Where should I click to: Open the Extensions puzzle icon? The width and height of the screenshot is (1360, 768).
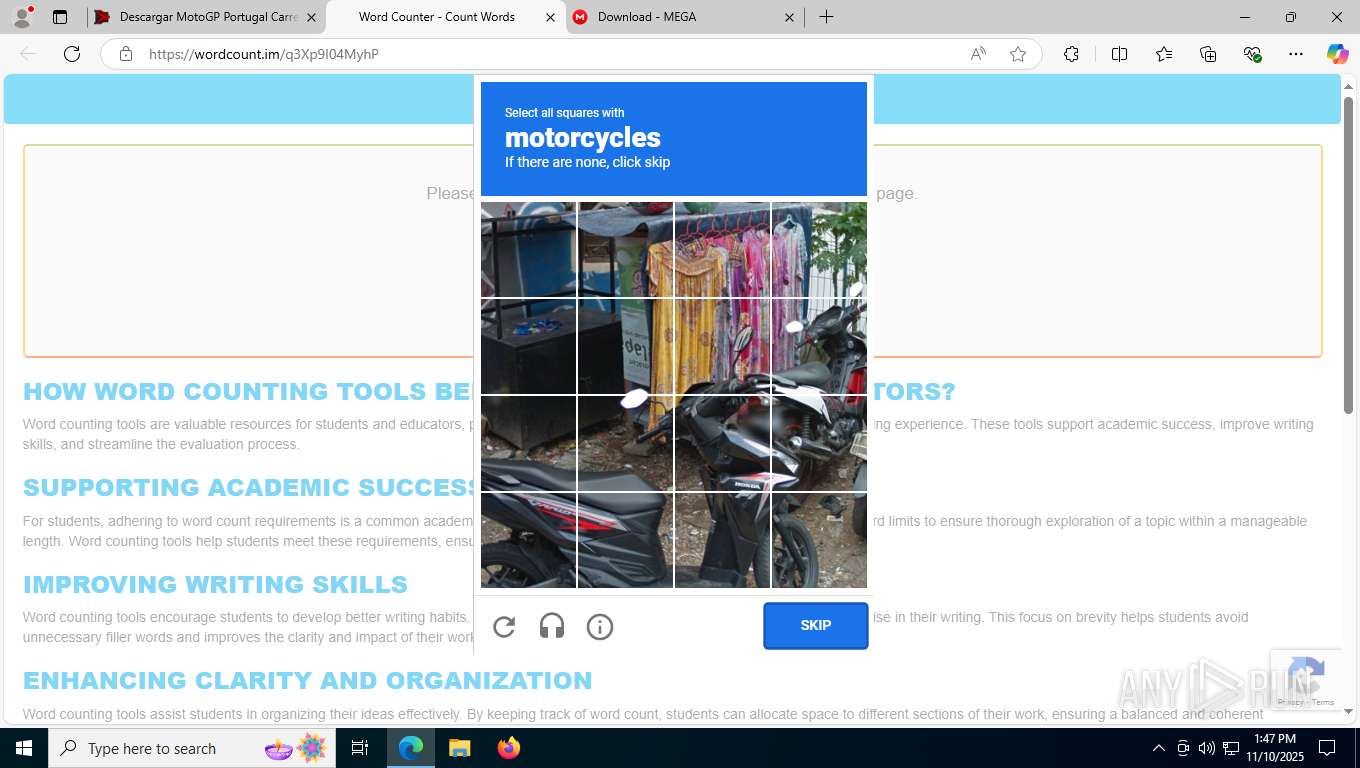(x=1071, y=54)
